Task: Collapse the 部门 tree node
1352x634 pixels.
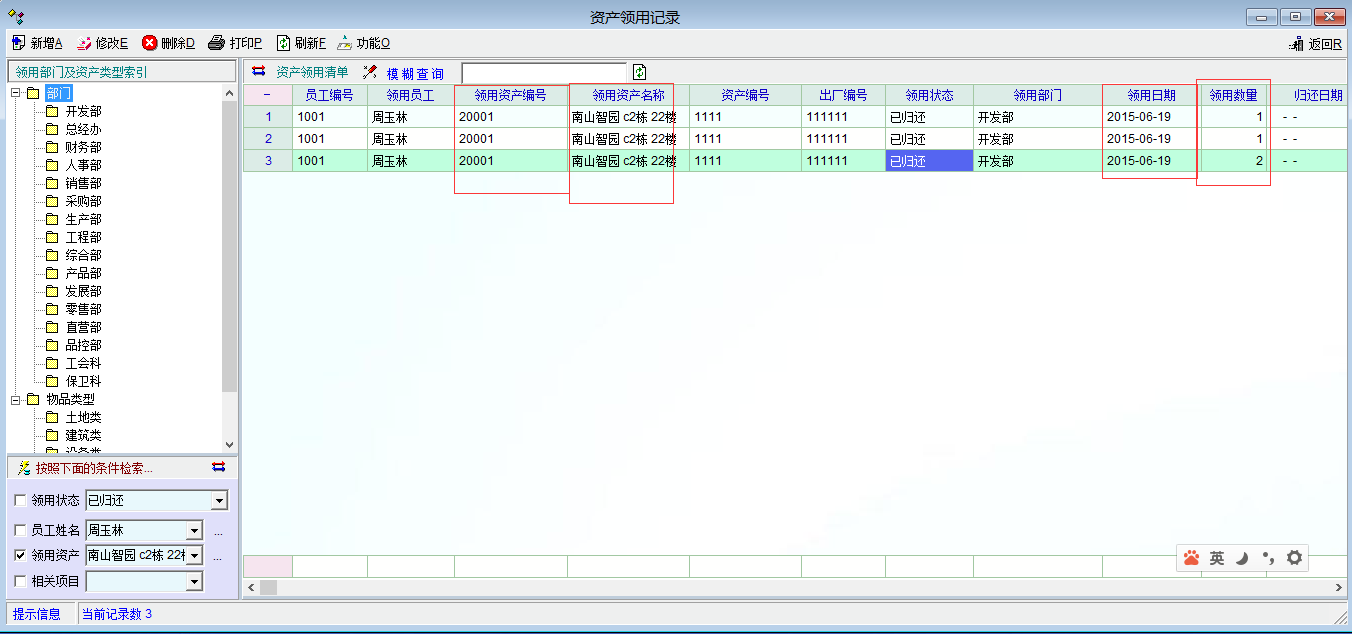Action: pyautogui.click(x=15, y=93)
